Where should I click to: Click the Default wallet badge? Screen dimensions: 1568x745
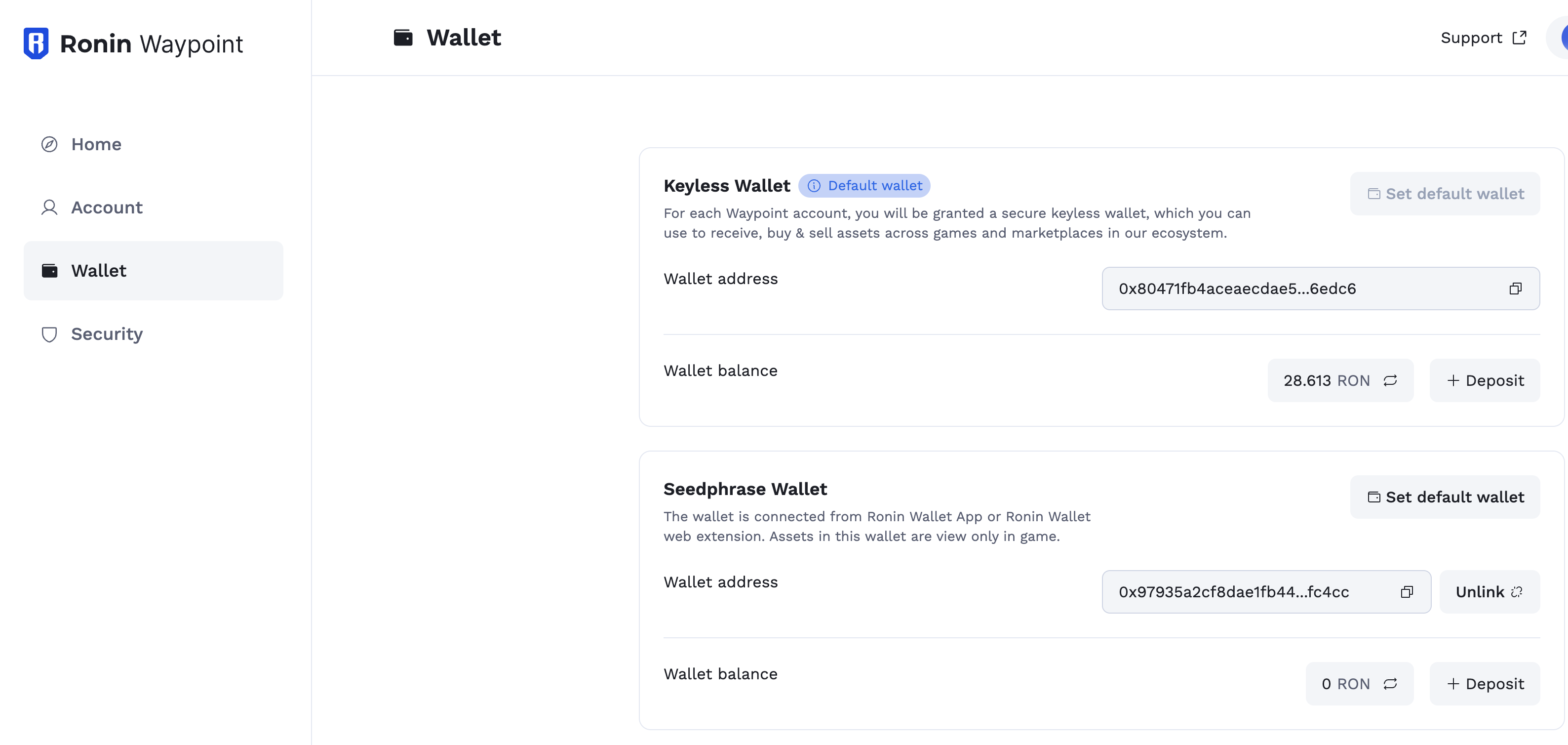point(864,186)
